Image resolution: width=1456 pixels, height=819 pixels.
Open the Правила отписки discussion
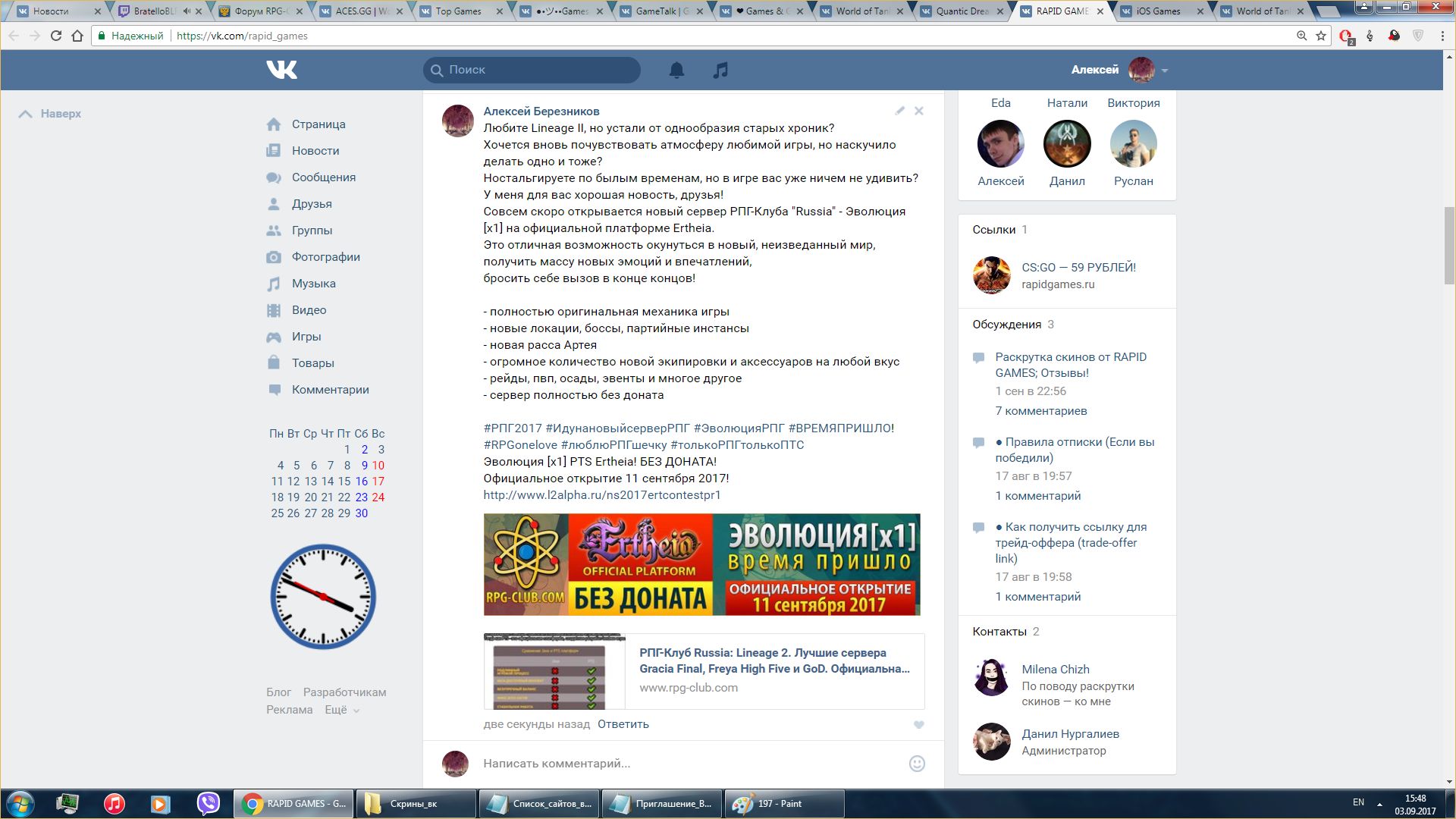(x=1075, y=450)
